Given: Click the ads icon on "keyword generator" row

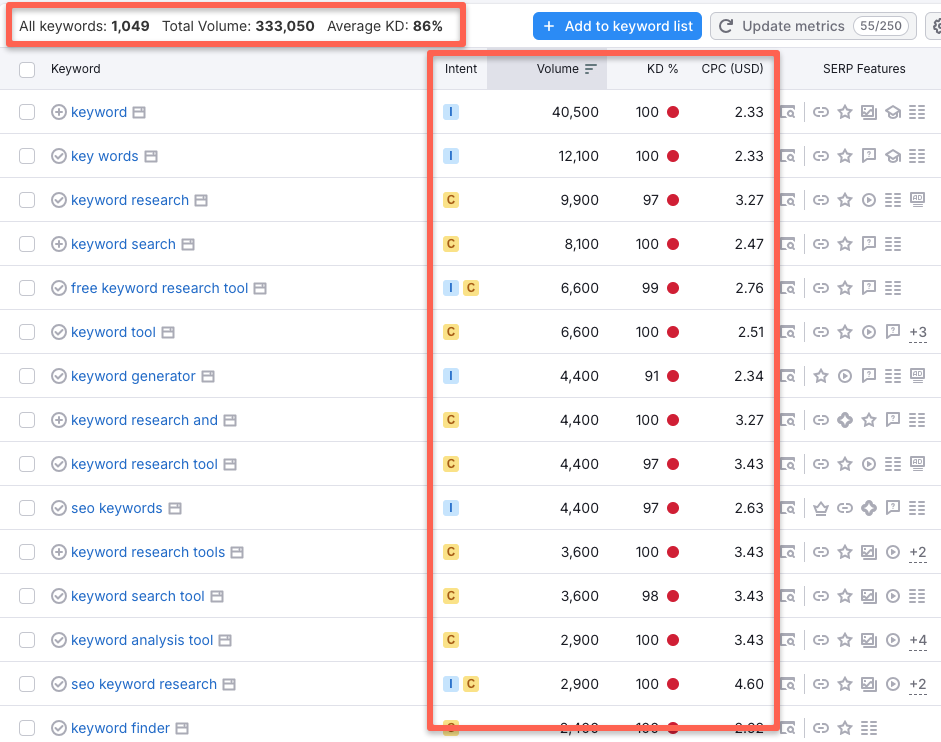Looking at the screenshot, I should [916, 375].
